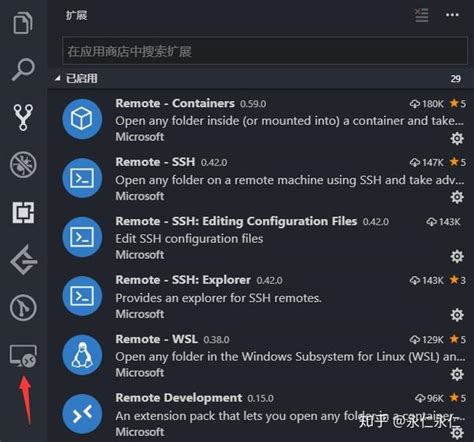
Task: Open the circular git graph activity icon
Action: tap(23, 308)
